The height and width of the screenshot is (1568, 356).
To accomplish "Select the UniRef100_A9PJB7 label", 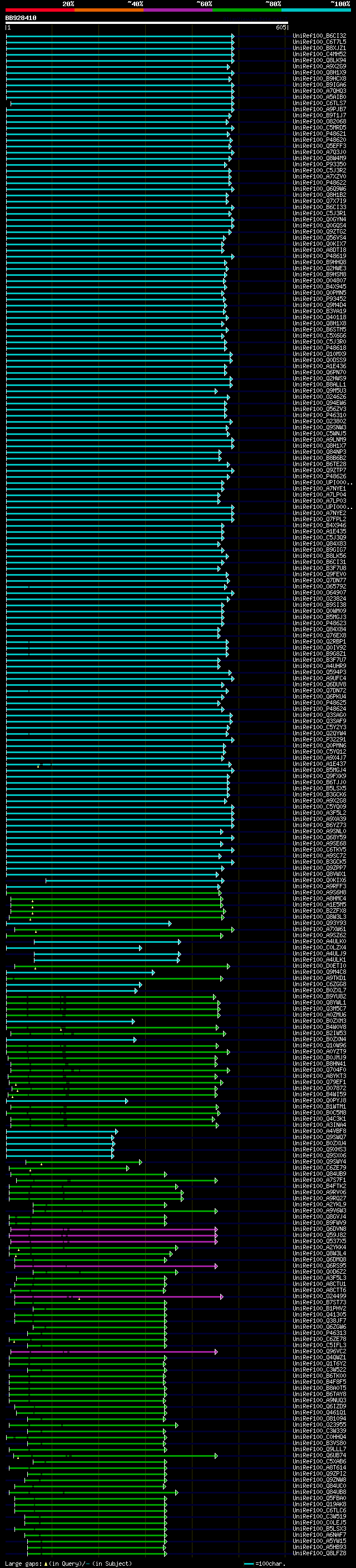I will click(x=319, y=109).
